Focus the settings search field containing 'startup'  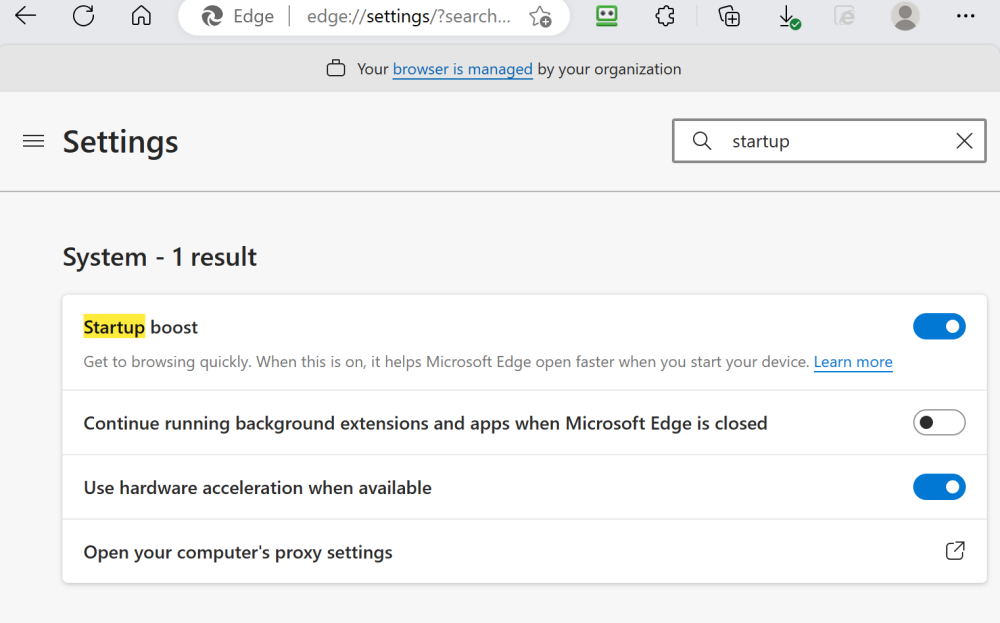pos(829,141)
